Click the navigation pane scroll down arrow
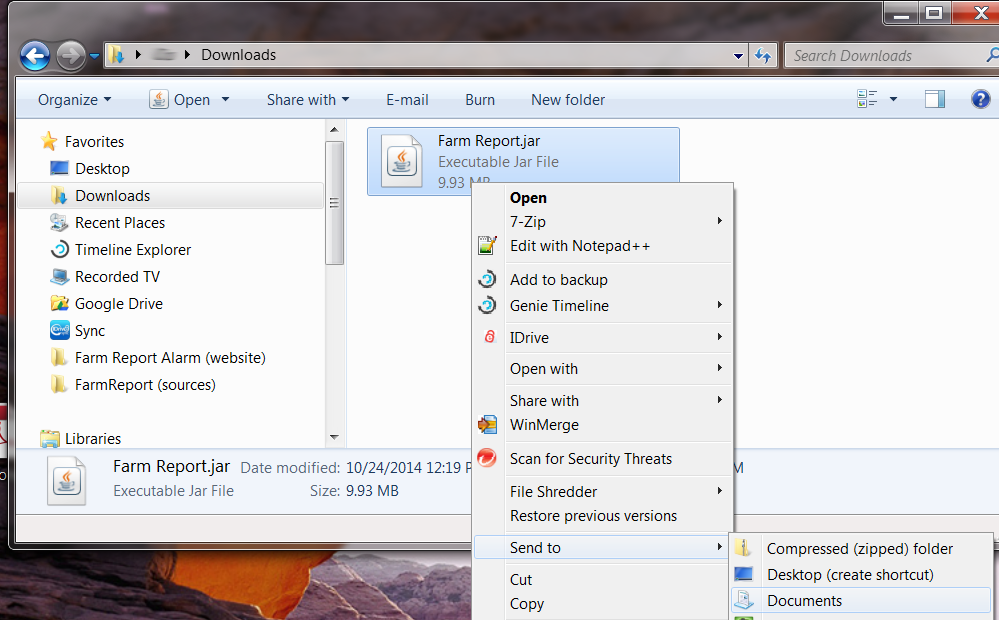The image size is (999, 620). click(334, 437)
